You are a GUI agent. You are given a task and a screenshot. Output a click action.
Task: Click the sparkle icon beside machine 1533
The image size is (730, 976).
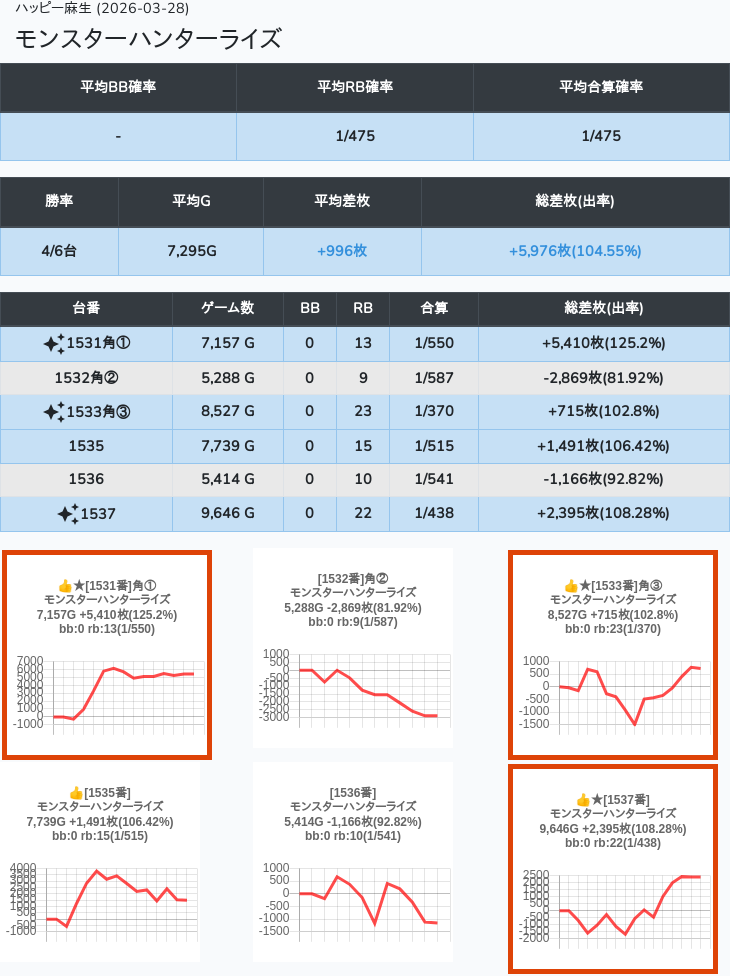coord(54,412)
